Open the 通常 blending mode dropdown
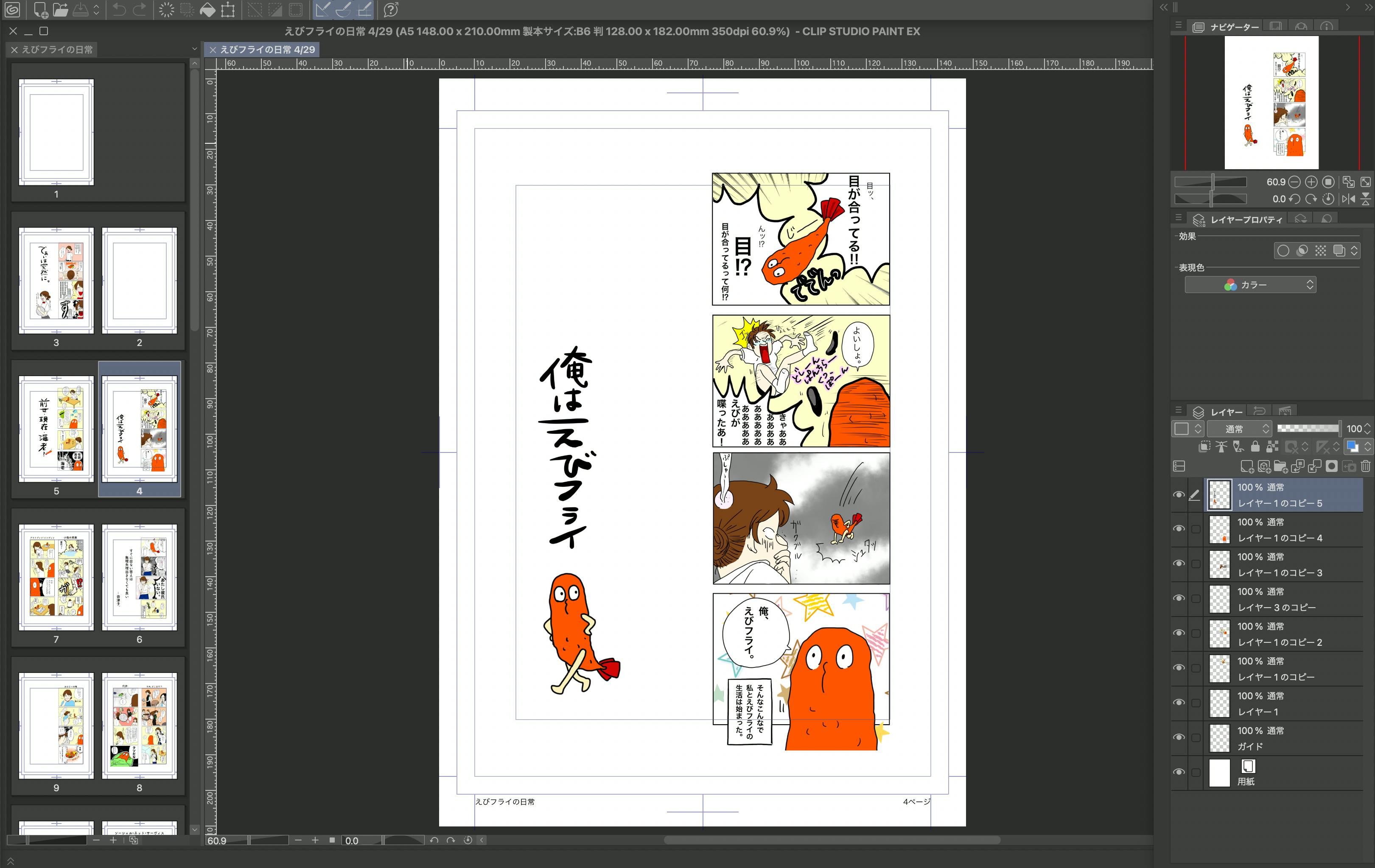The height and width of the screenshot is (868, 1375). (1240, 429)
